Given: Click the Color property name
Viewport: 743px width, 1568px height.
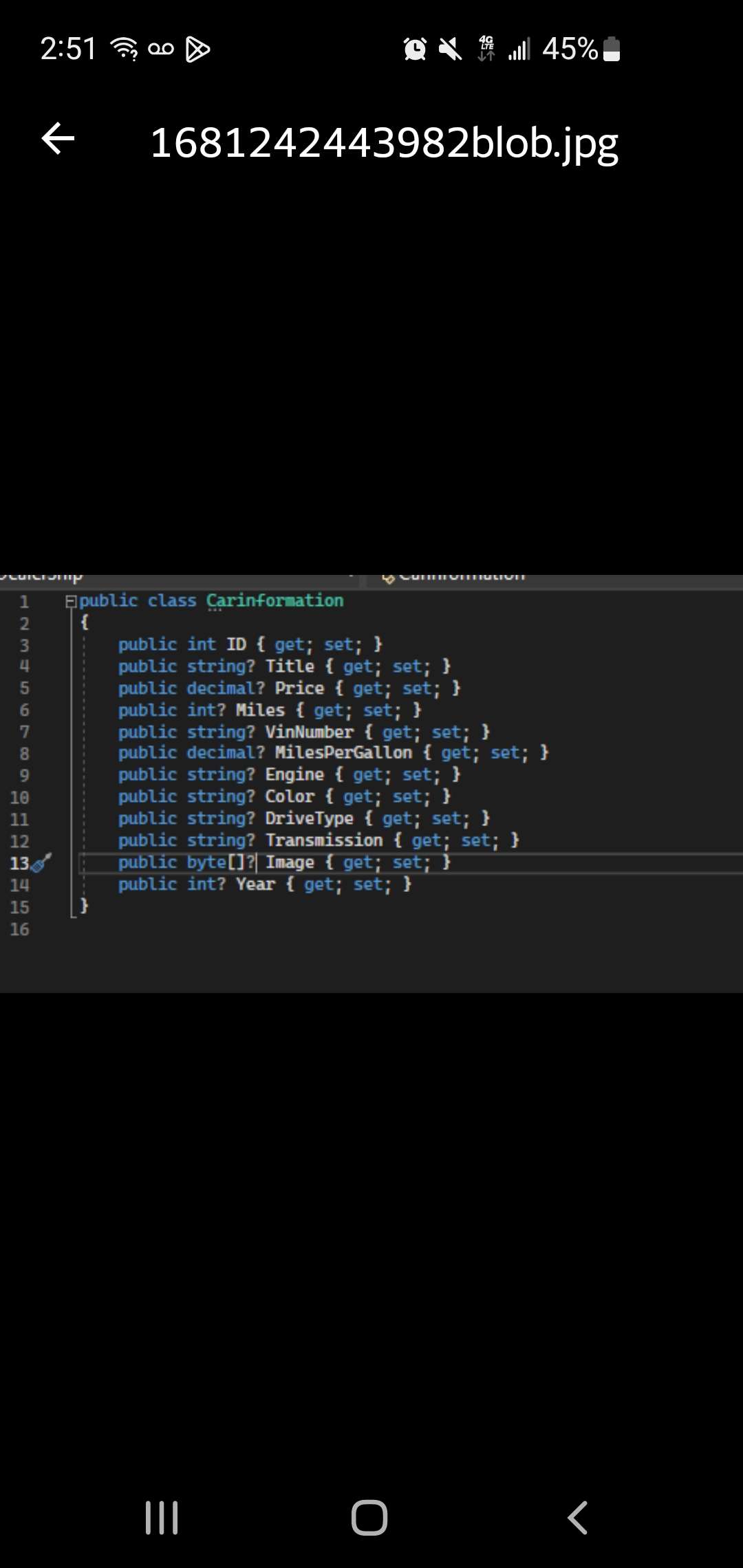Looking at the screenshot, I should click(x=290, y=797).
